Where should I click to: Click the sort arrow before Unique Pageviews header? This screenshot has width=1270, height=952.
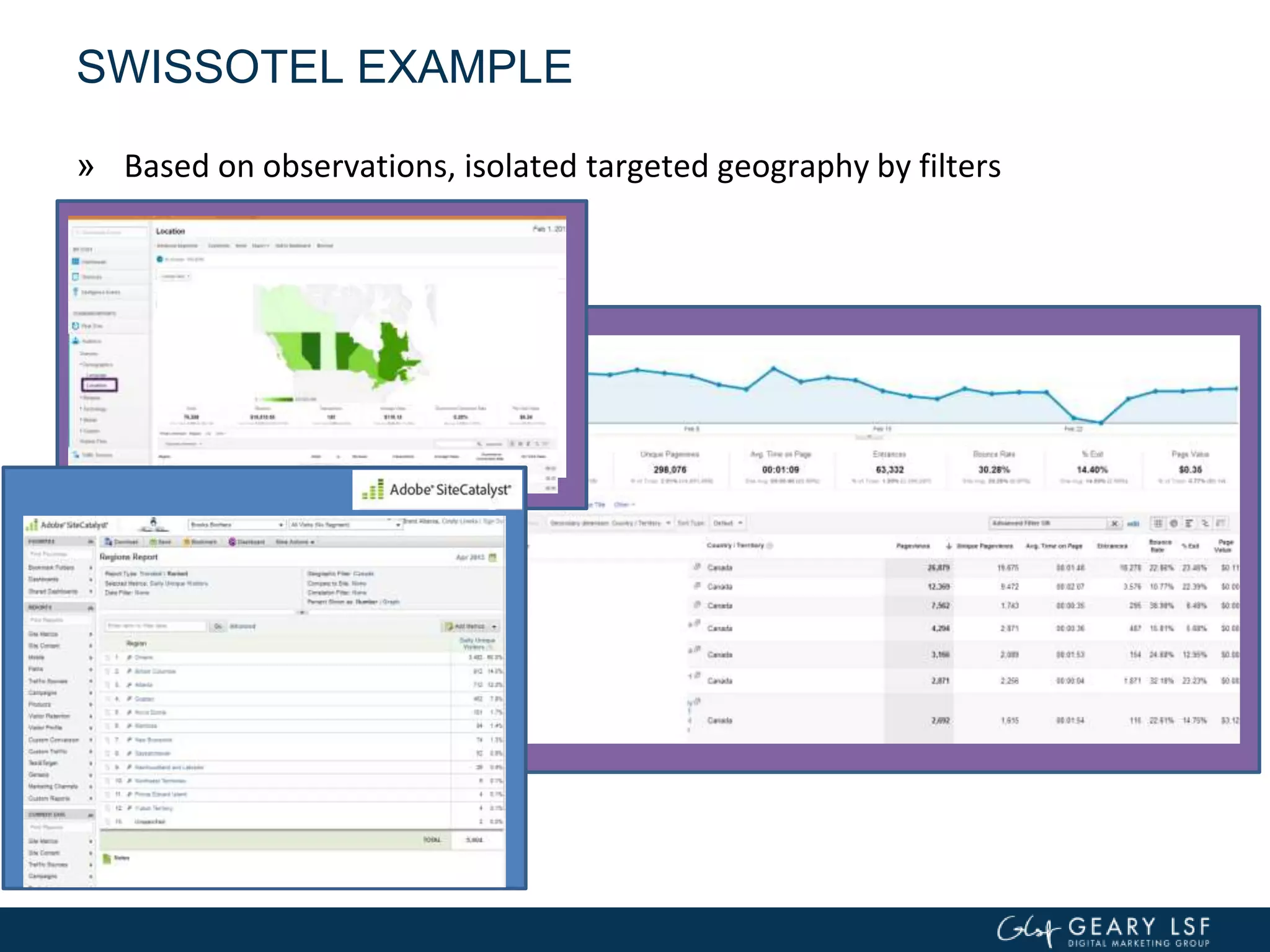948,546
